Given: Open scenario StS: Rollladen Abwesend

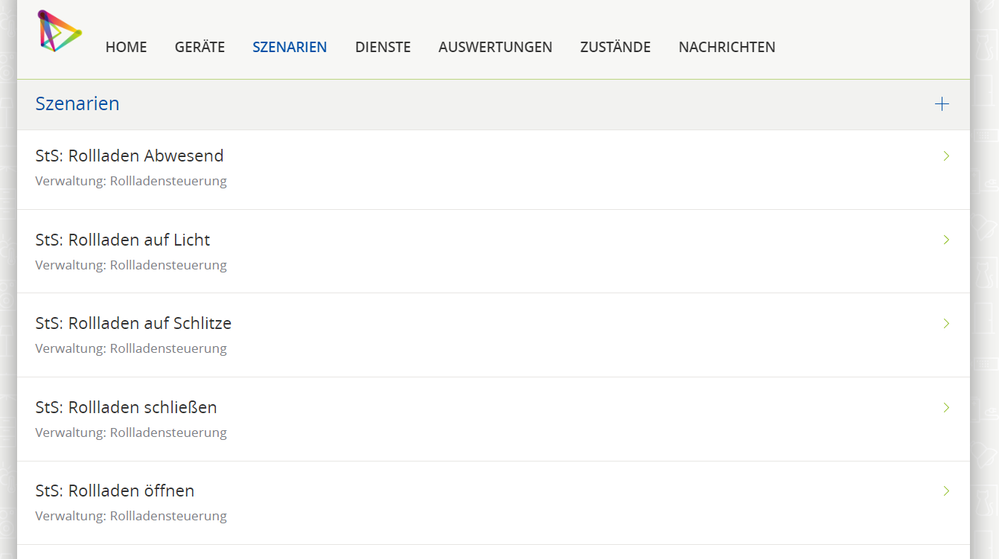Looking at the screenshot, I should [129, 156].
